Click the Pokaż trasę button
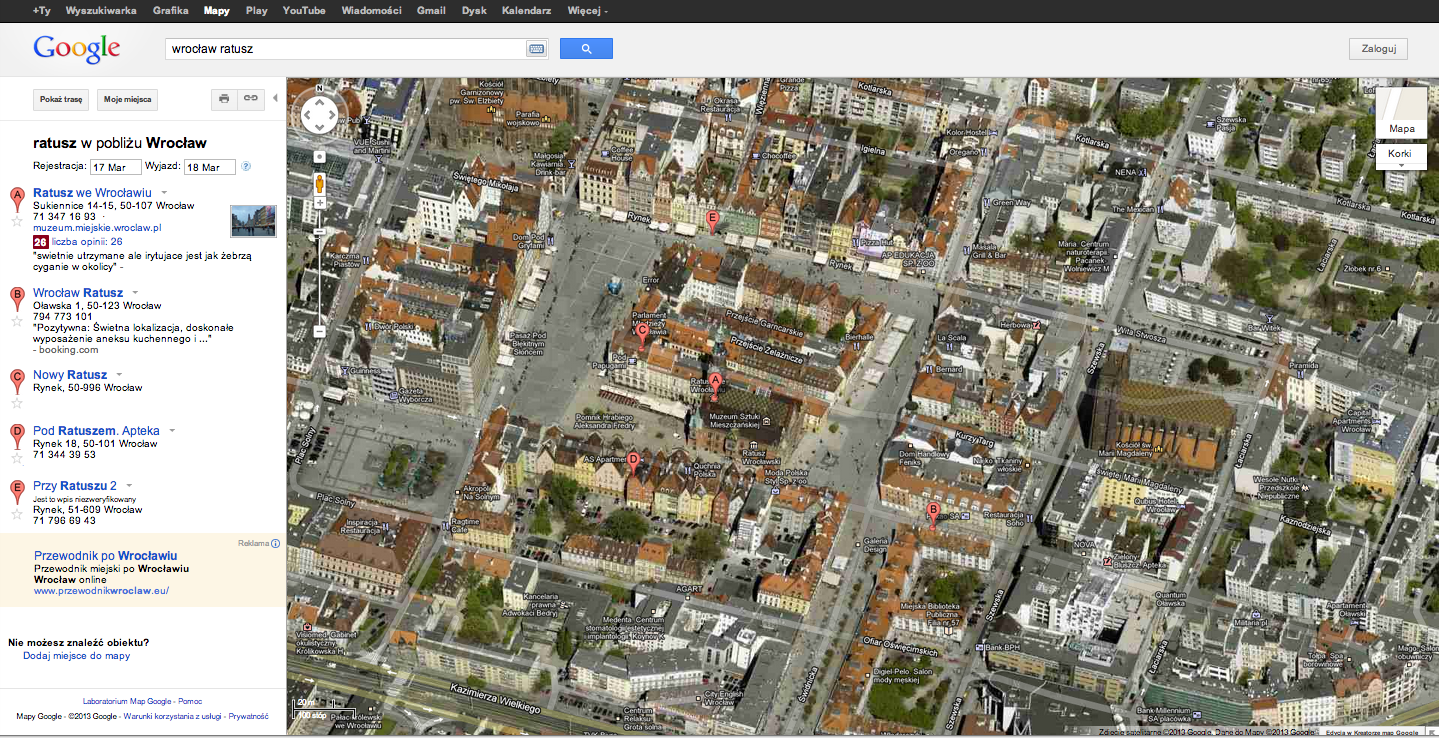Screen dimensions: 1439x738 click(x=61, y=100)
